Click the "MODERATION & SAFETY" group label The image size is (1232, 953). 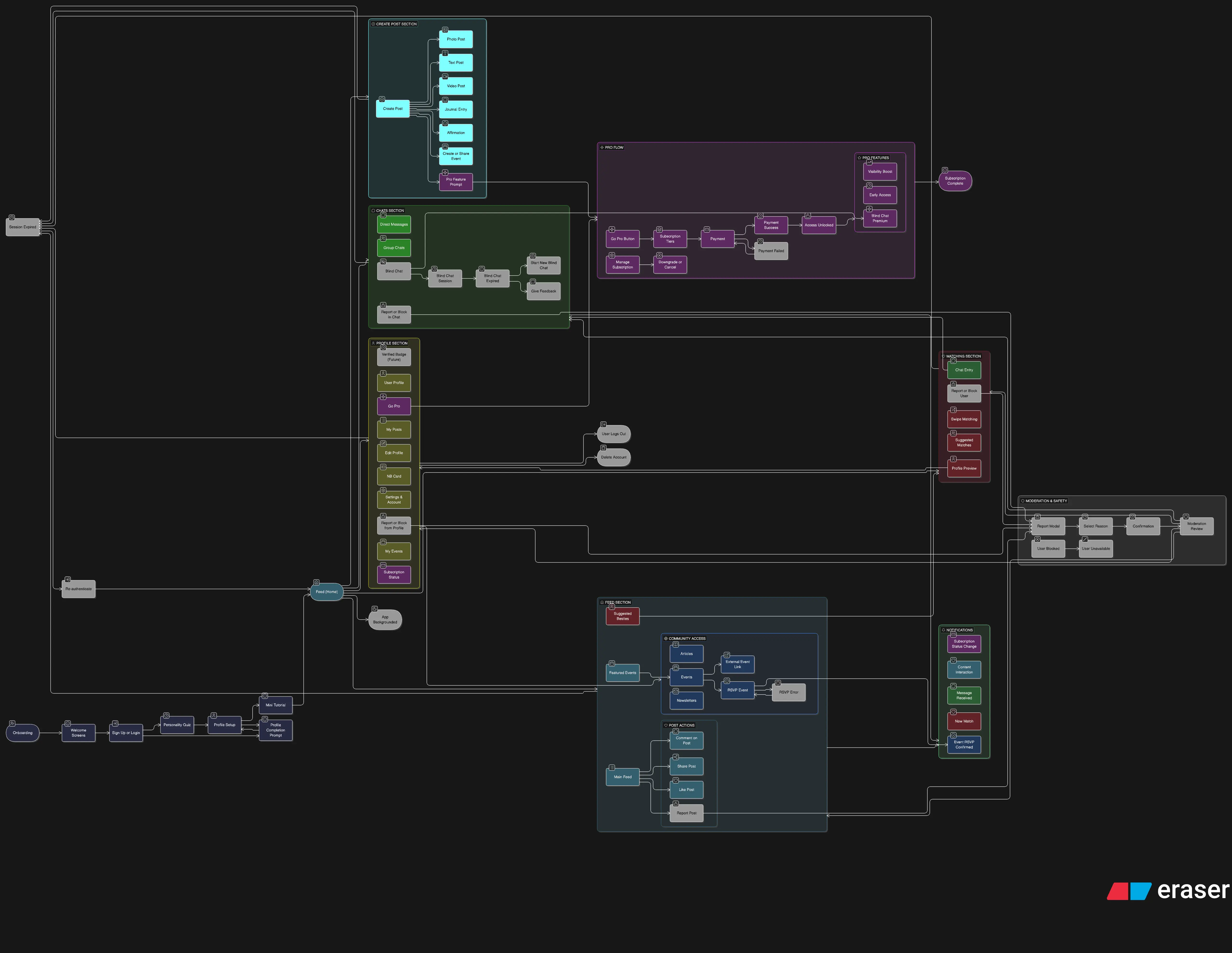tap(1046, 501)
